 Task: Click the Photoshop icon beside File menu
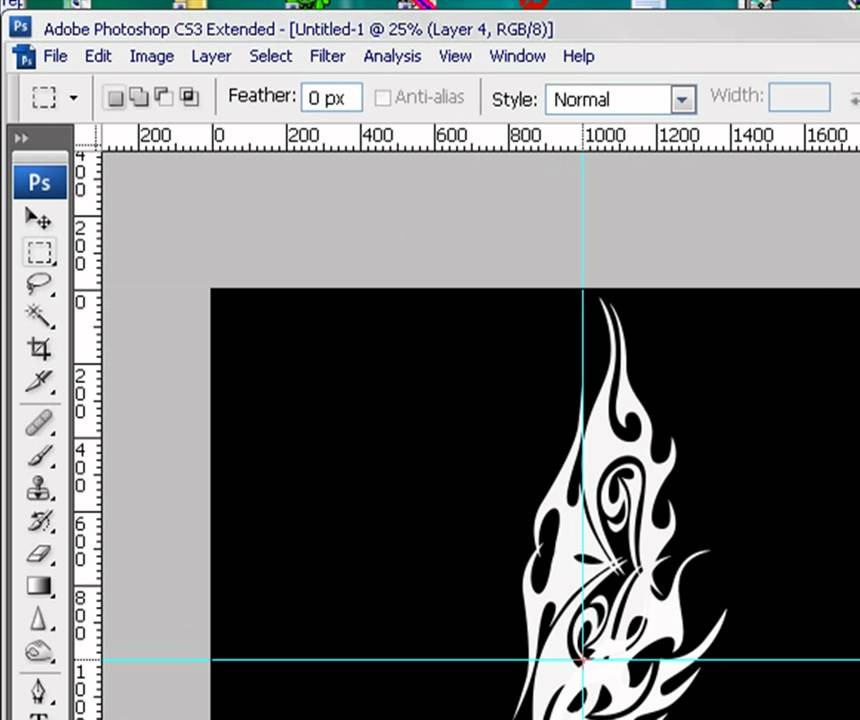[x=24, y=57]
